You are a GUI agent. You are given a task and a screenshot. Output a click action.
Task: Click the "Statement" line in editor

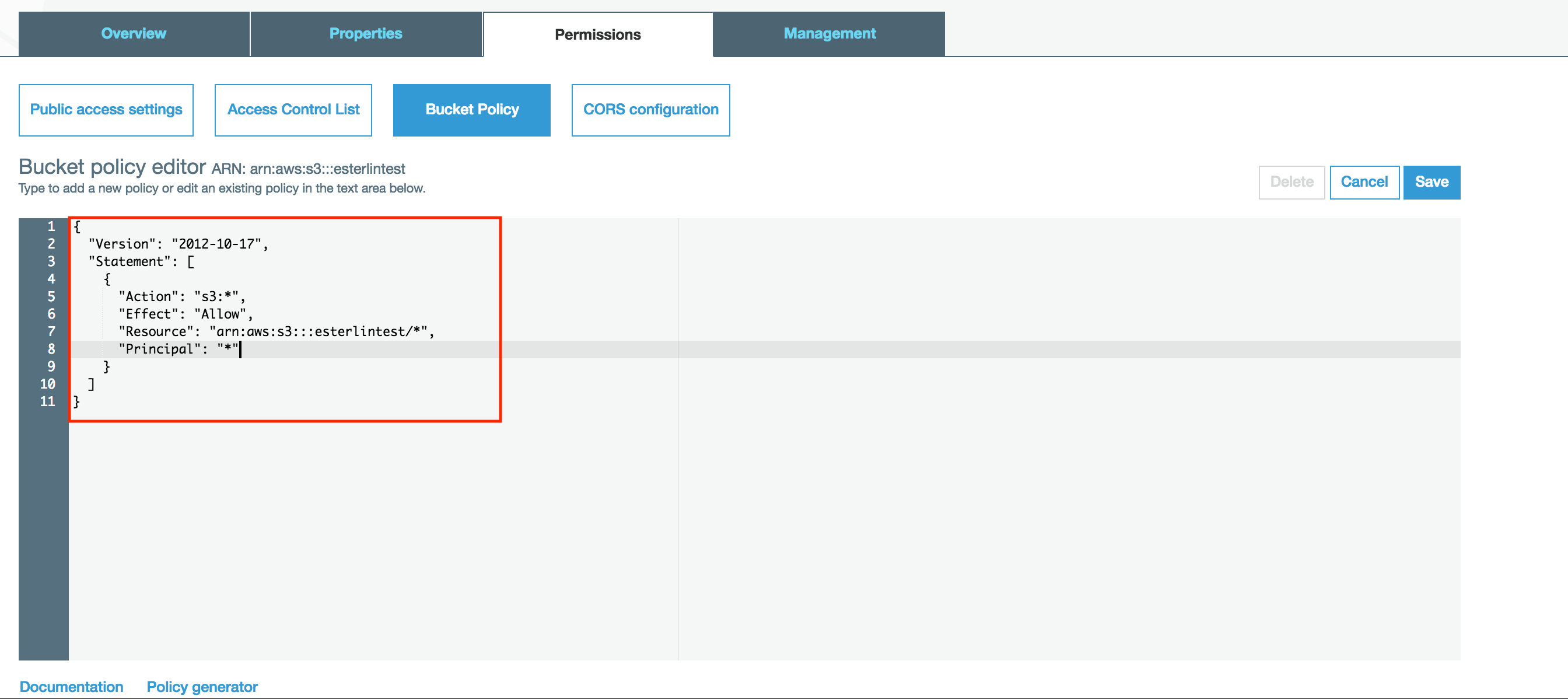pyautogui.click(x=141, y=262)
